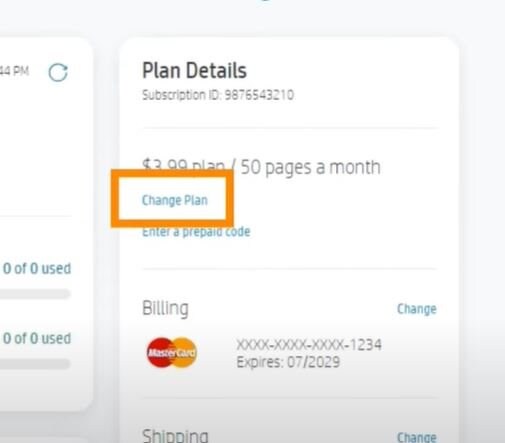Click the PM timestamp beside the refresh icon
This screenshot has height=443, width=505.
coord(14,71)
